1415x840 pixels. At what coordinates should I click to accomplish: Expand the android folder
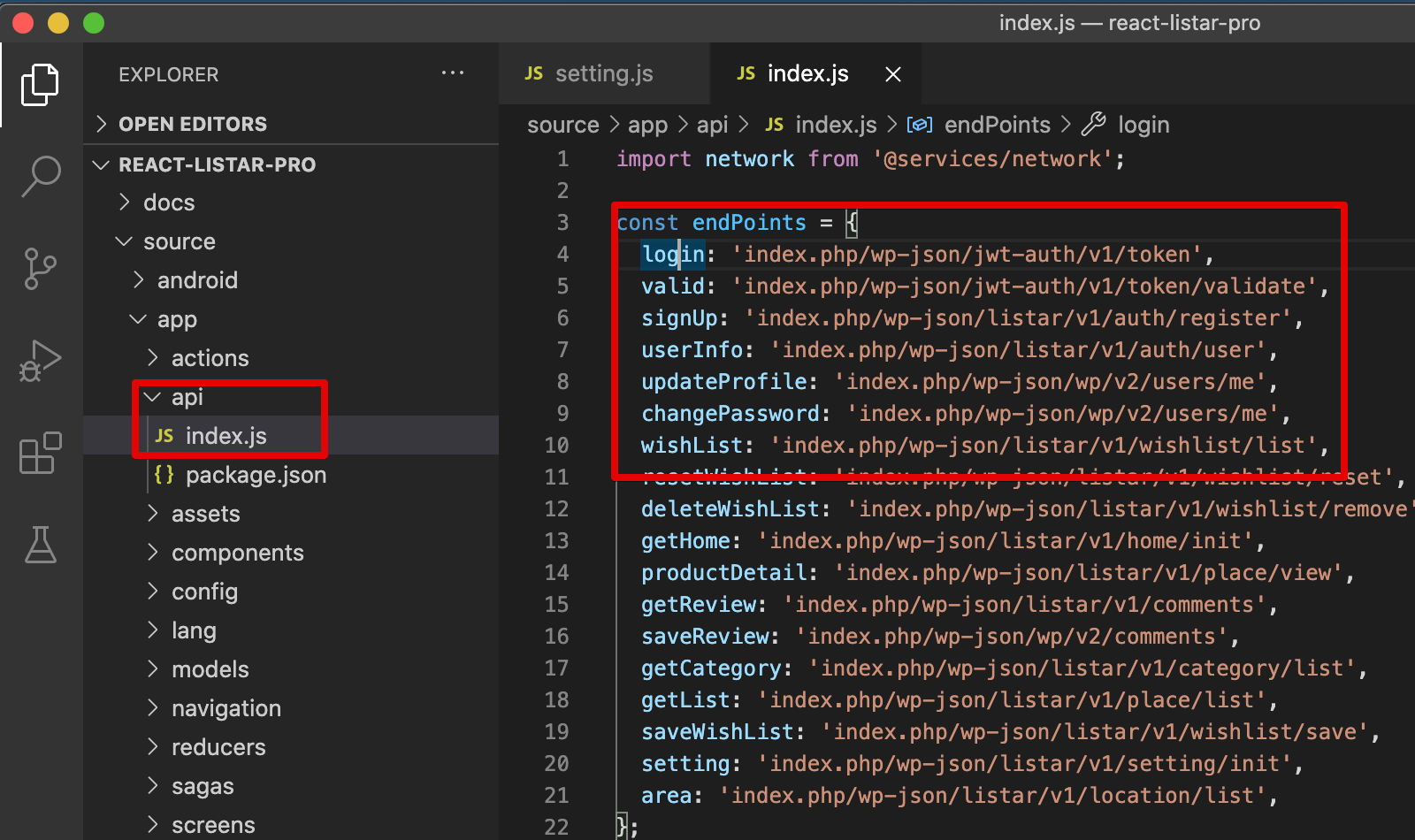click(291, 280)
